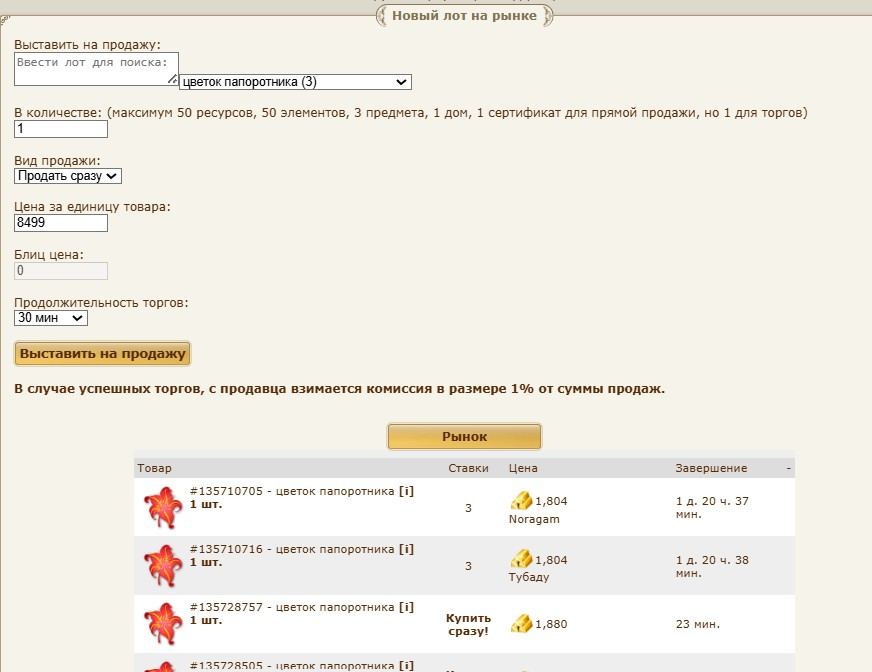
Task: Click 'Купить сразу!' for lot #135728757
Action: (467, 624)
